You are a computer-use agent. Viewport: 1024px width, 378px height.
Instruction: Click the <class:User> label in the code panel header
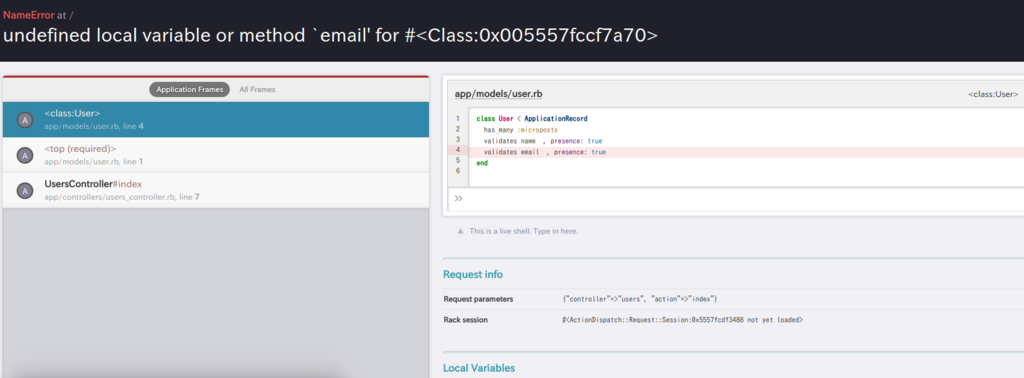tap(993, 95)
